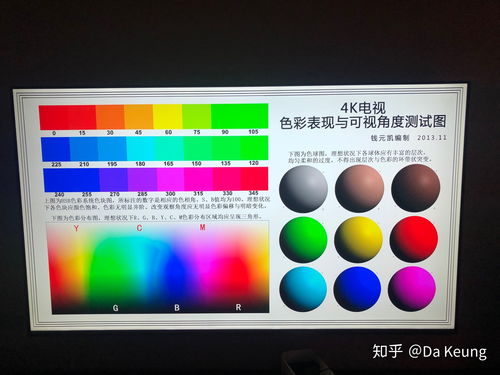Select the cyan color block labeled 180
This screenshot has width=500, height=375.
pos(141,148)
